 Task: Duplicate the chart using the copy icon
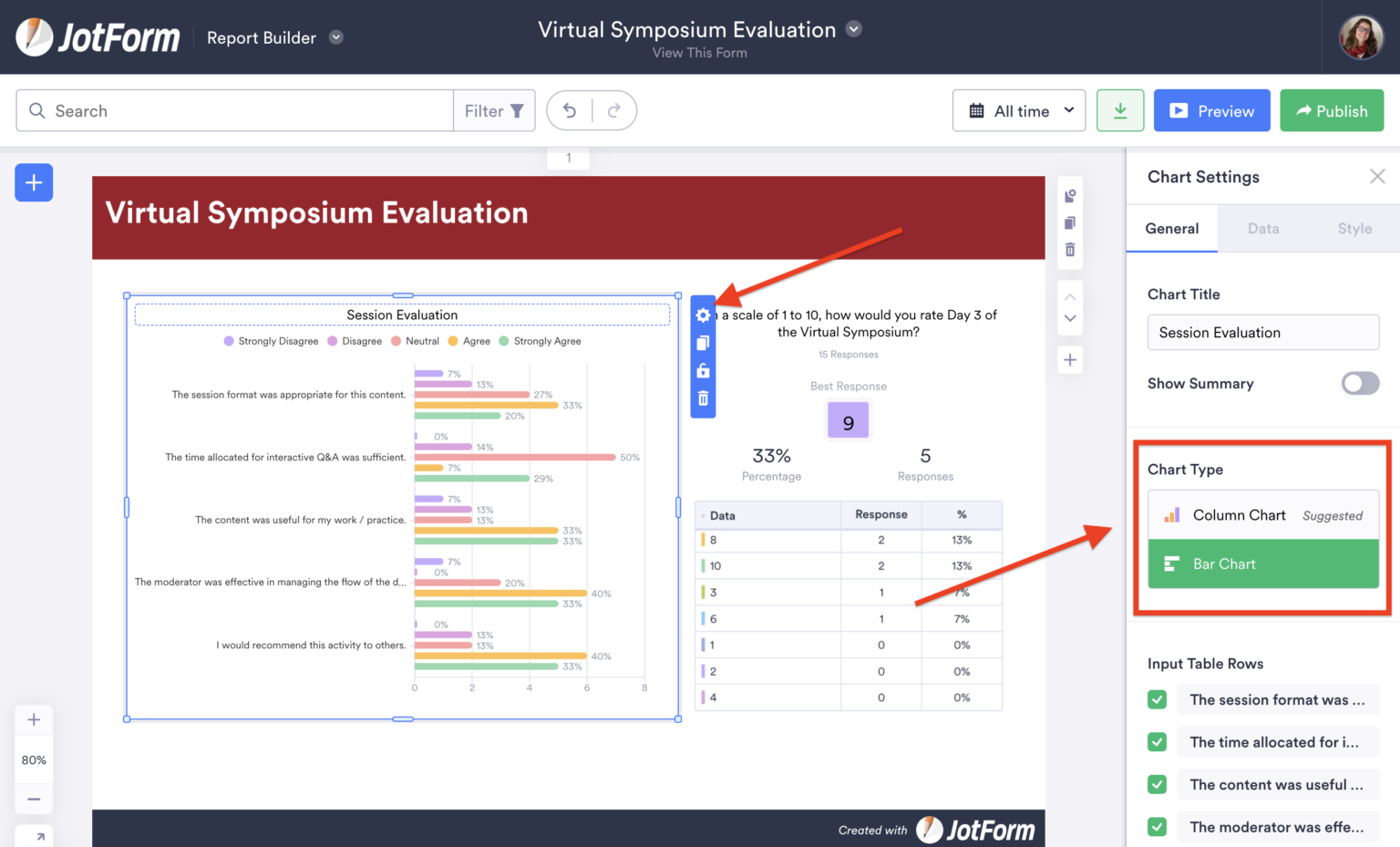click(702, 343)
